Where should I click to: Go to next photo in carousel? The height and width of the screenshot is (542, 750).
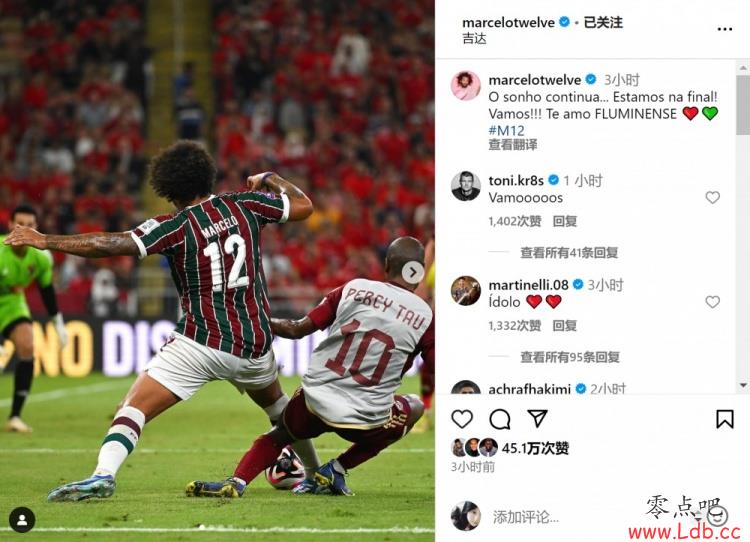(413, 273)
